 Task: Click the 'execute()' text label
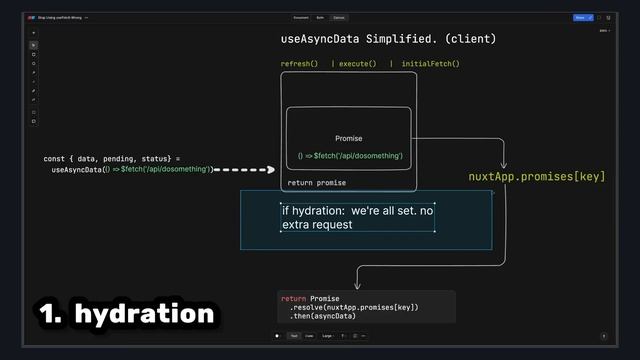pos(358,64)
